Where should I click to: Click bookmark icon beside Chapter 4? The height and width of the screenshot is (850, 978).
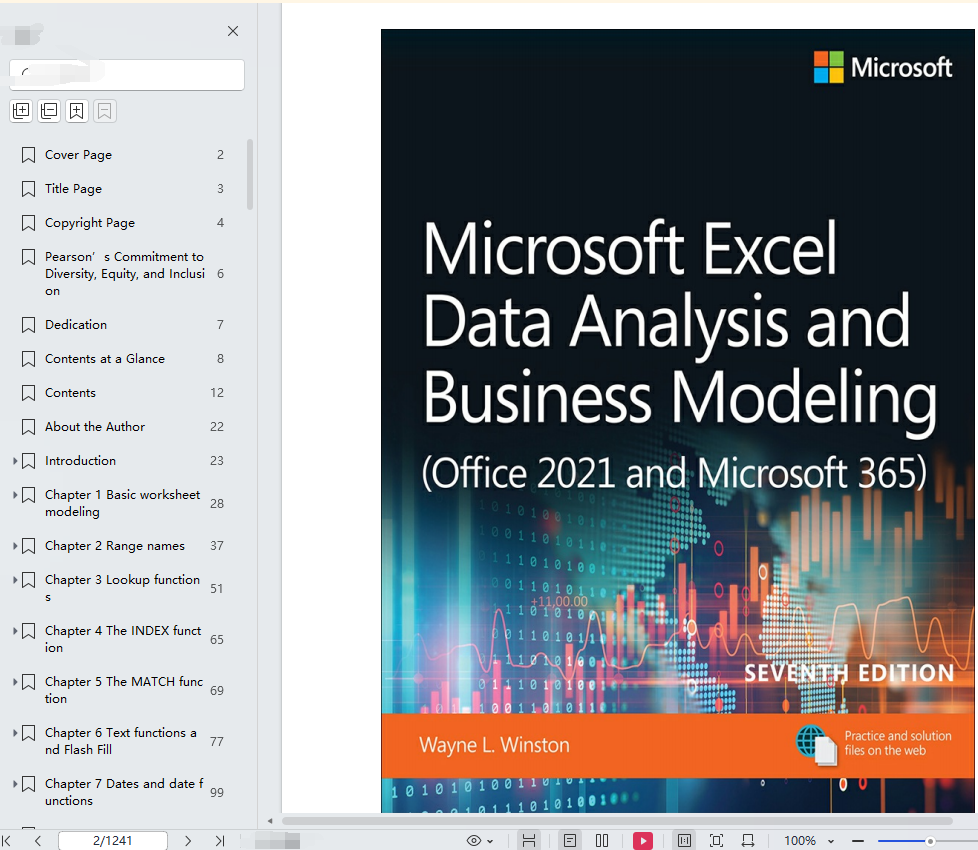point(28,631)
